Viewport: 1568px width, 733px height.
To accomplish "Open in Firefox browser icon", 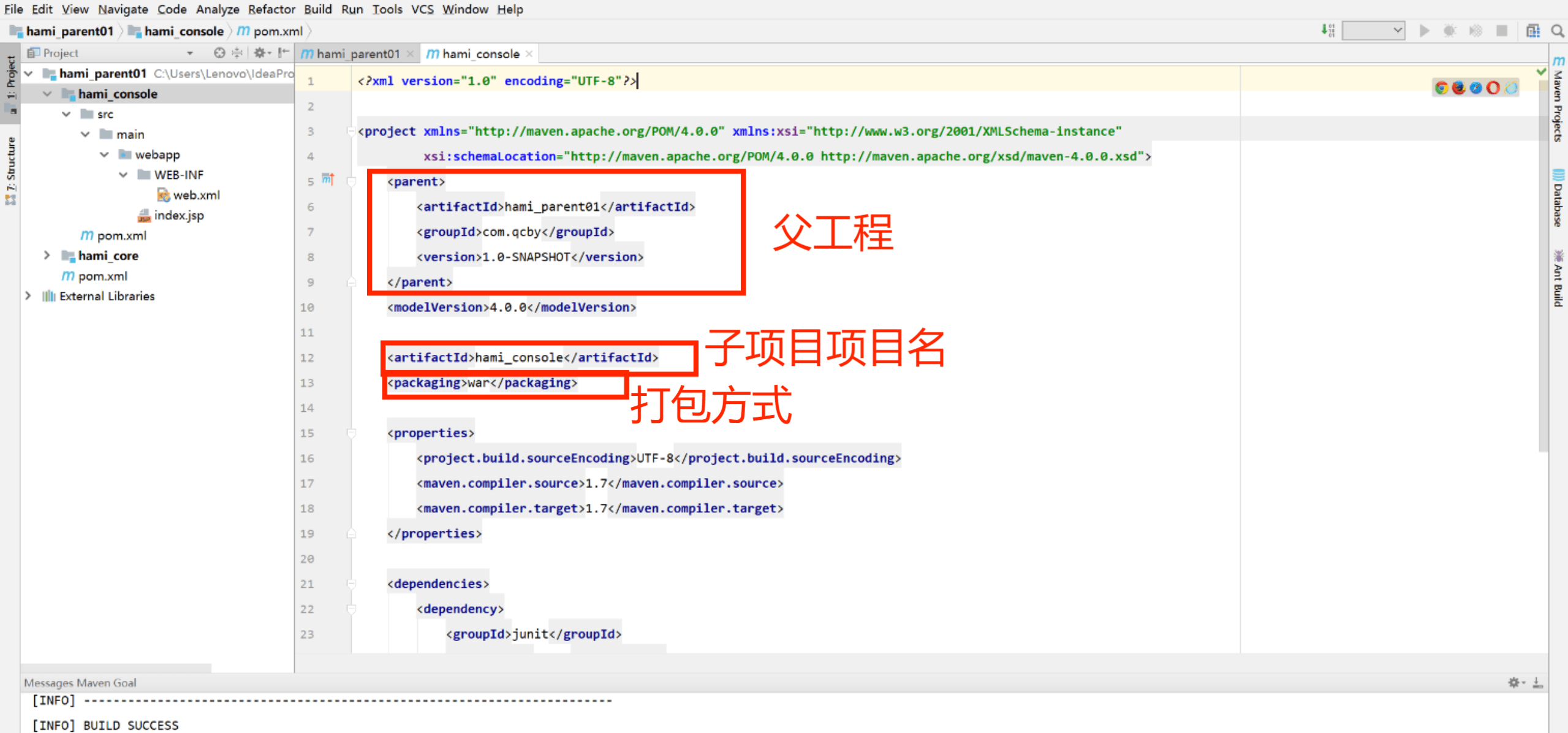I will coord(1458,88).
